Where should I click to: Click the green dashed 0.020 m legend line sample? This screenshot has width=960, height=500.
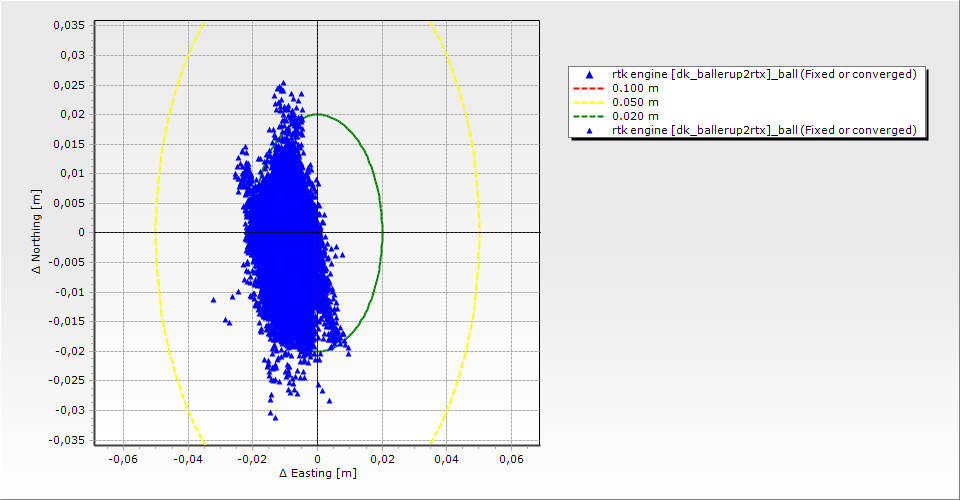point(588,116)
